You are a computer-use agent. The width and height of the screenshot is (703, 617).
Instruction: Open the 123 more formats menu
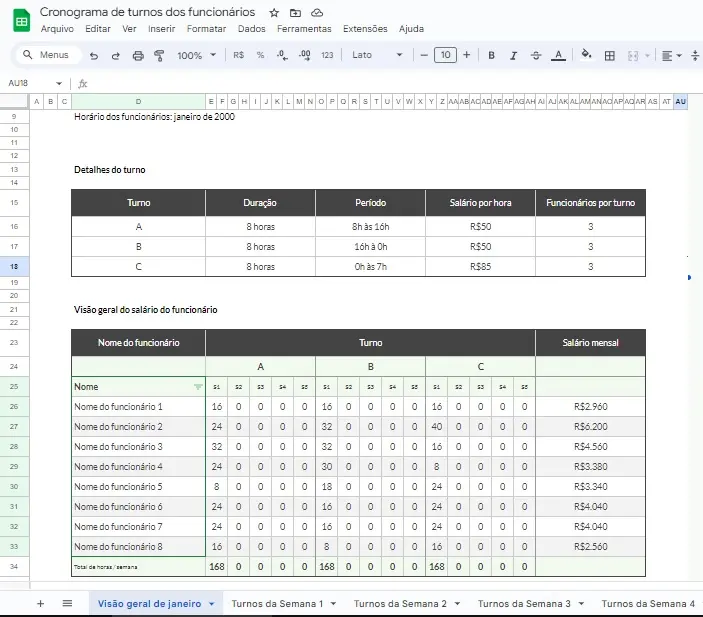point(327,55)
